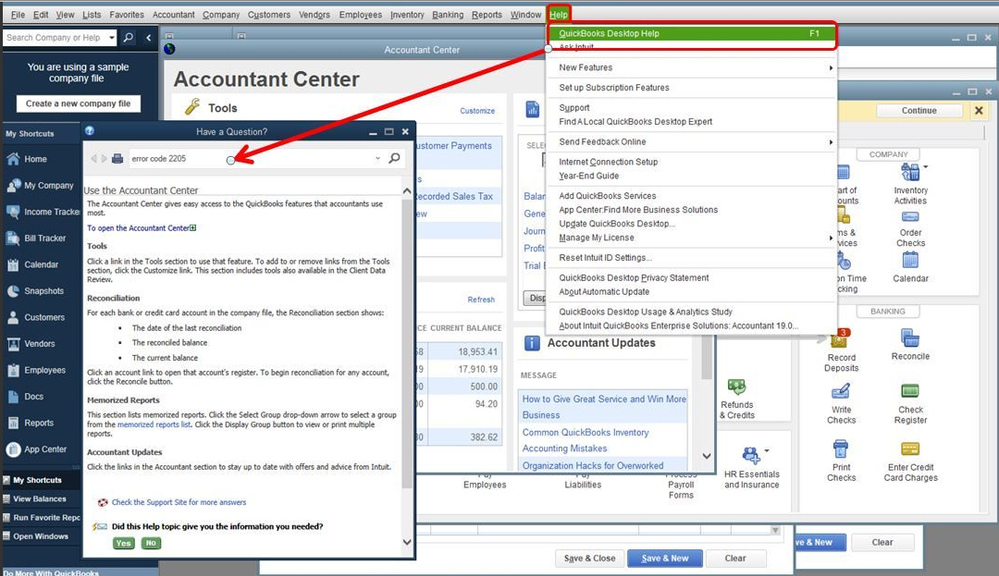This screenshot has width=999, height=576.
Task: Choose Set up Subscription Features
Action: click(x=614, y=88)
